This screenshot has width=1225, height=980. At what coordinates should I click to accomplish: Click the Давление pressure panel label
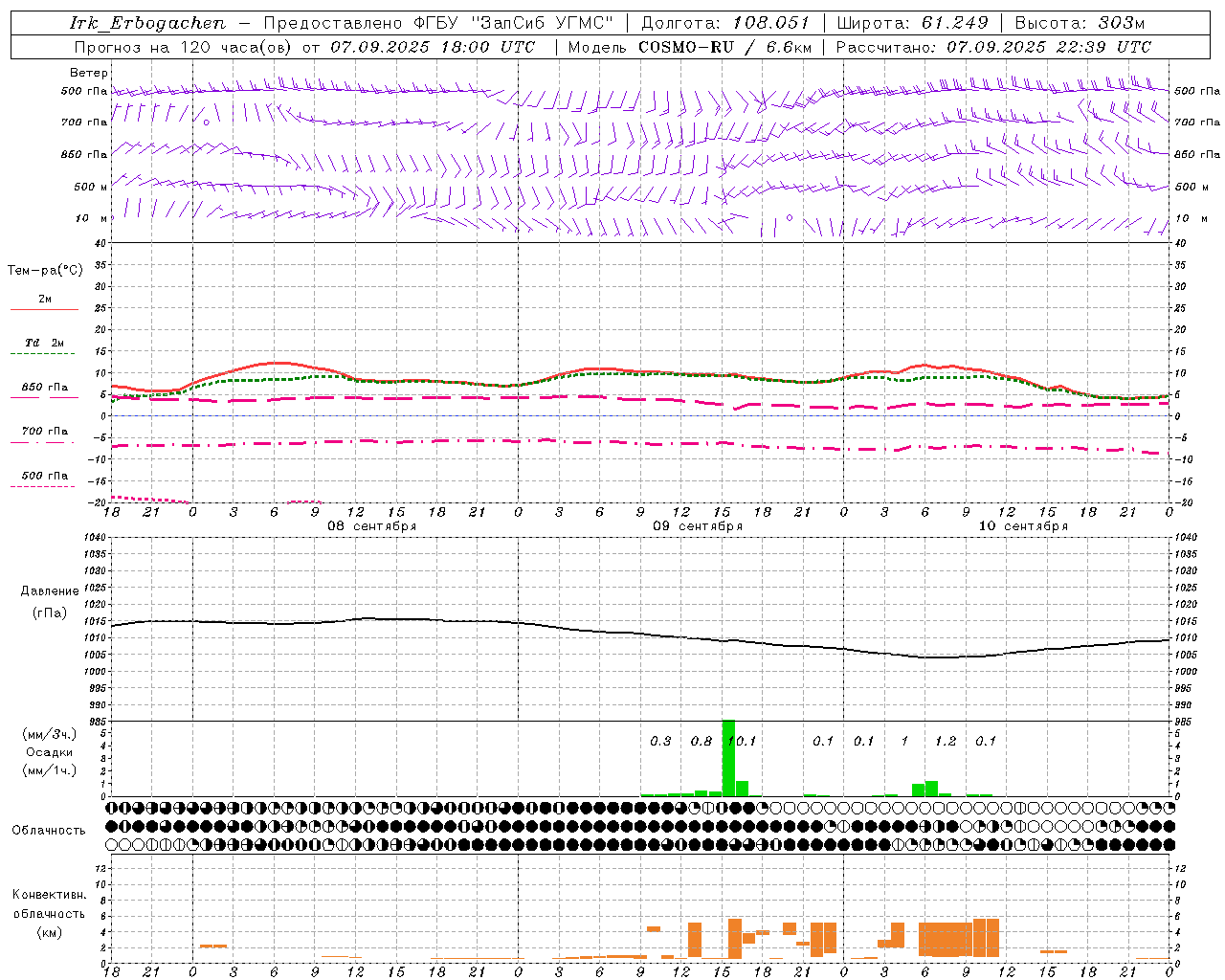click(50, 591)
